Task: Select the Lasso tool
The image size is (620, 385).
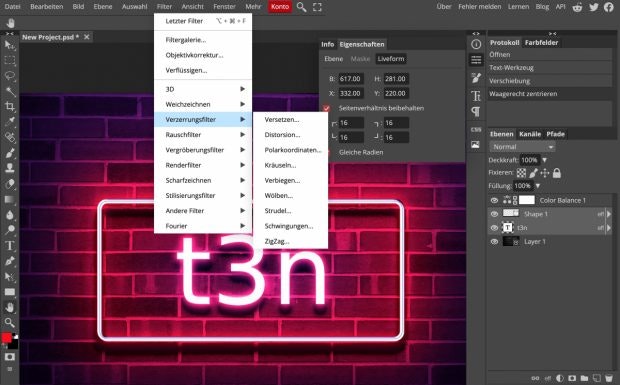Action: (x=9, y=76)
